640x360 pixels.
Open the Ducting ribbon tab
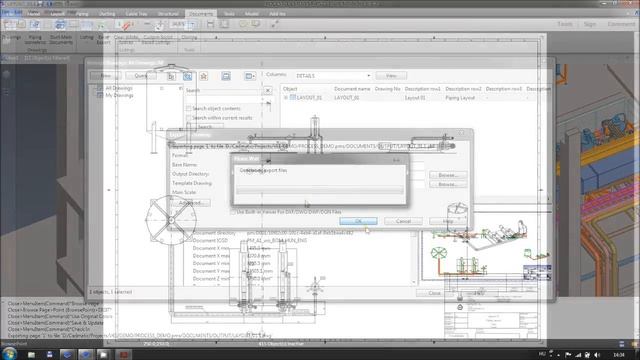107,14
